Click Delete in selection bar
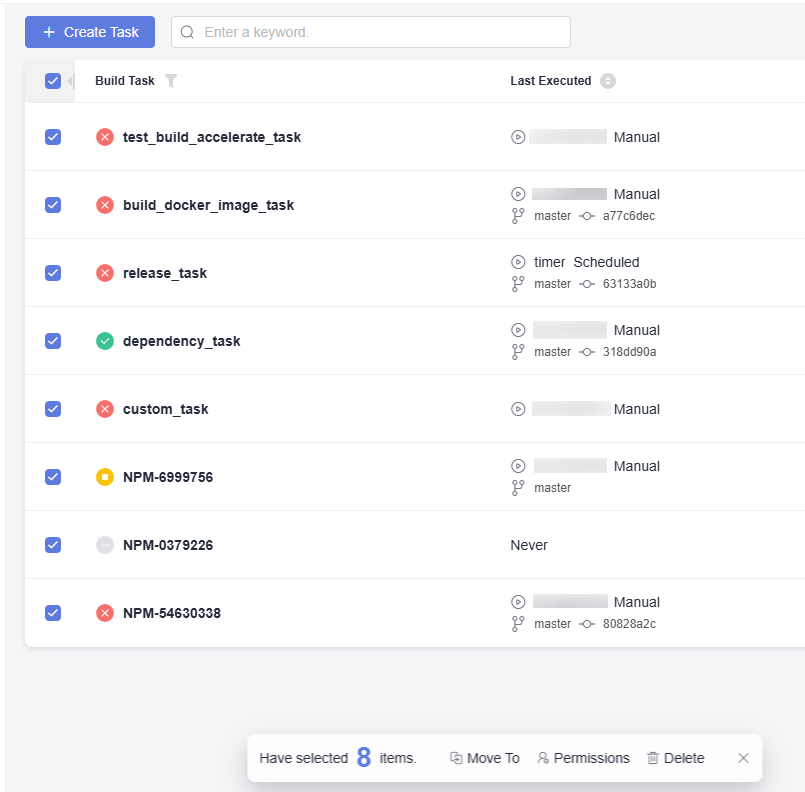Image resolution: width=805 pixels, height=792 pixels. [676, 758]
